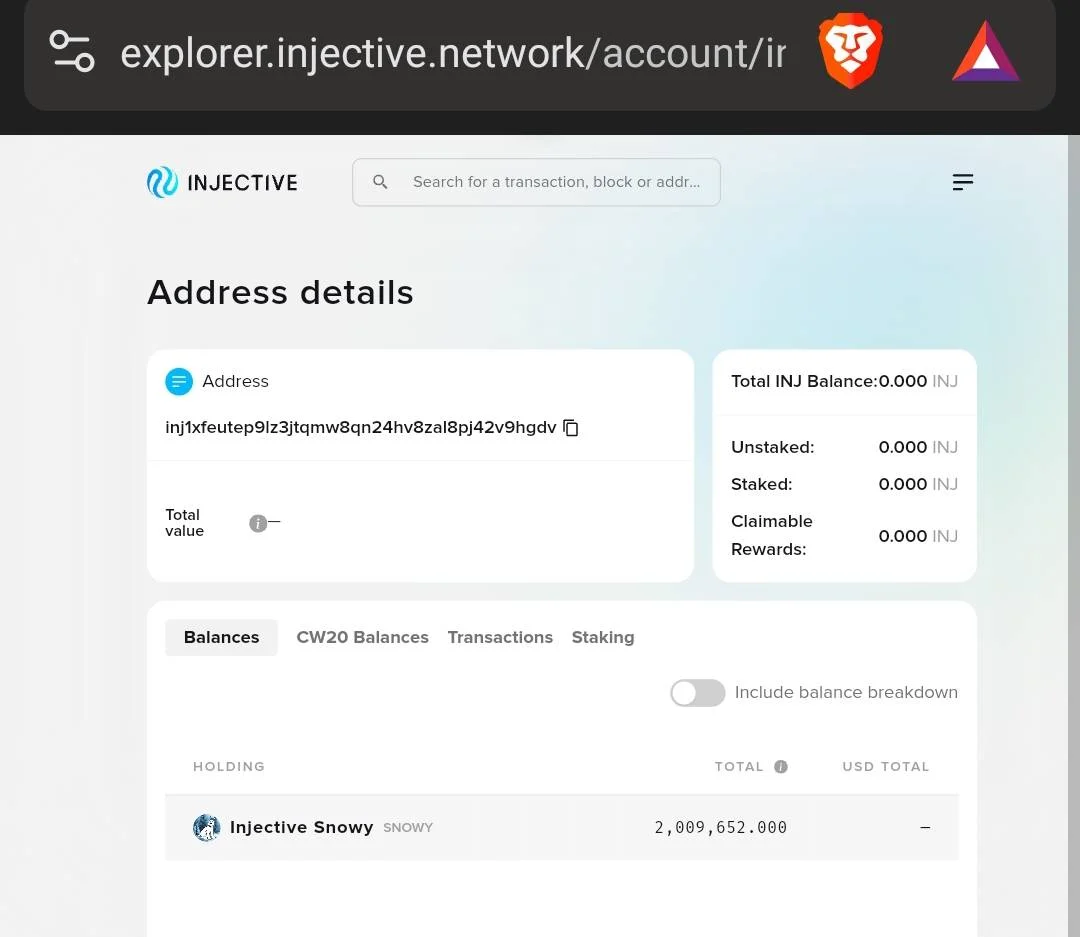Open the Transactions tab
Screen dimensions: 1080x937
tap(500, 637)
